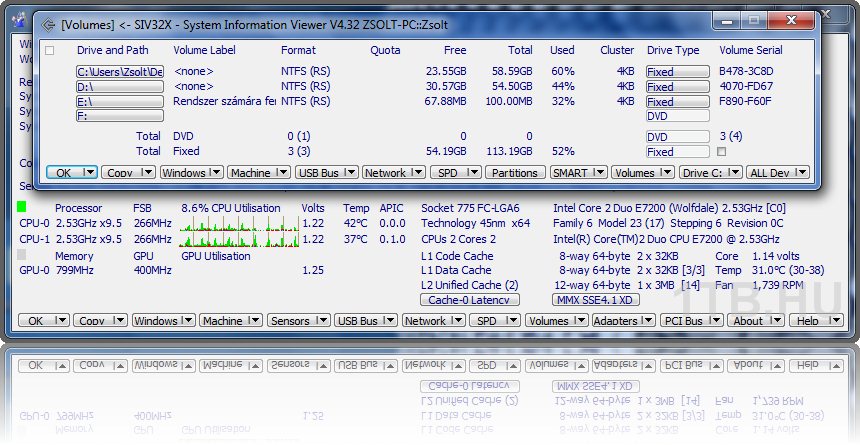860x445 pixels.
Task: Open USB Bus dropdown in the Volumes window
Action: pos(326,172)
